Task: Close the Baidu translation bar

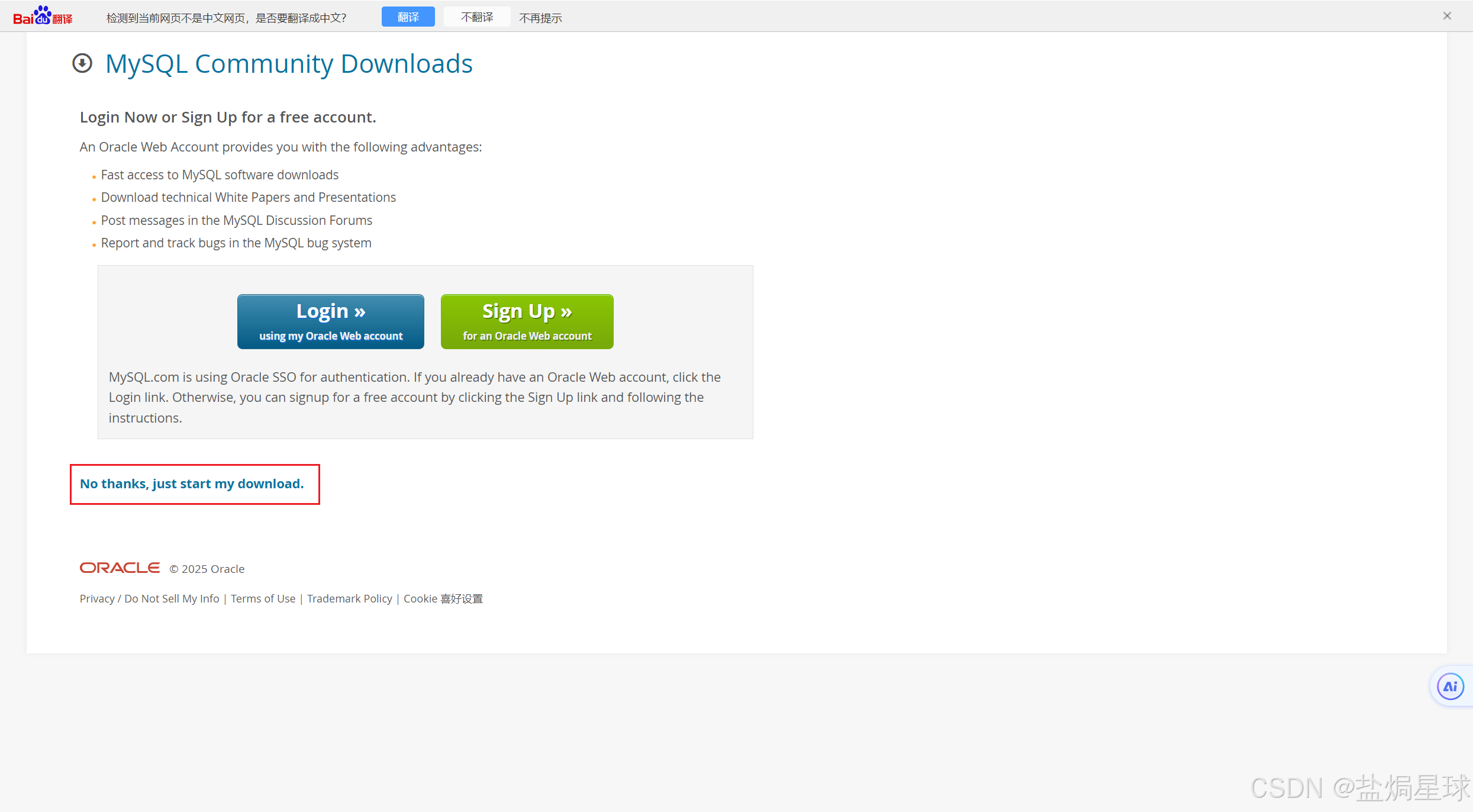Action: click(x=1447, y=16)
